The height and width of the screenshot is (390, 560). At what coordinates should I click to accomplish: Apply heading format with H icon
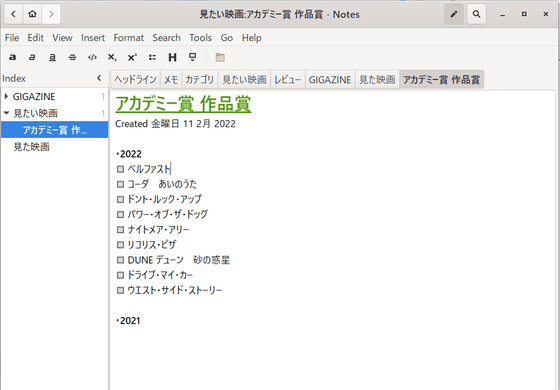point(172,57)
